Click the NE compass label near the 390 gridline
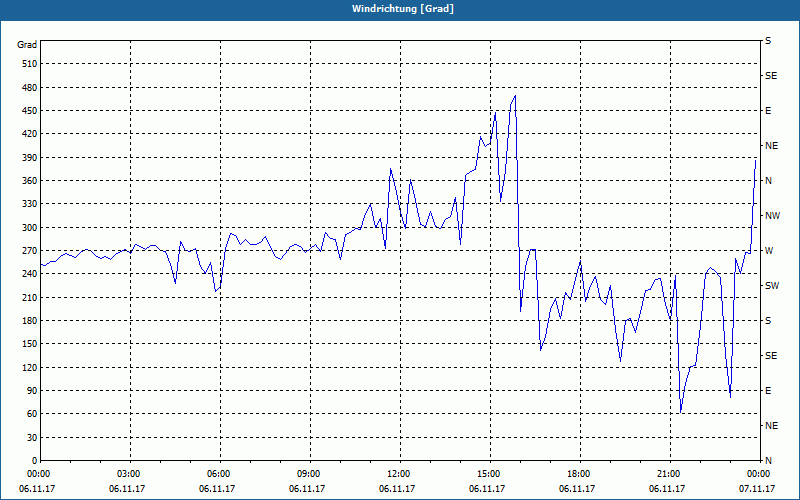Viewport: 800px width, 500px height. coord(772,146)
